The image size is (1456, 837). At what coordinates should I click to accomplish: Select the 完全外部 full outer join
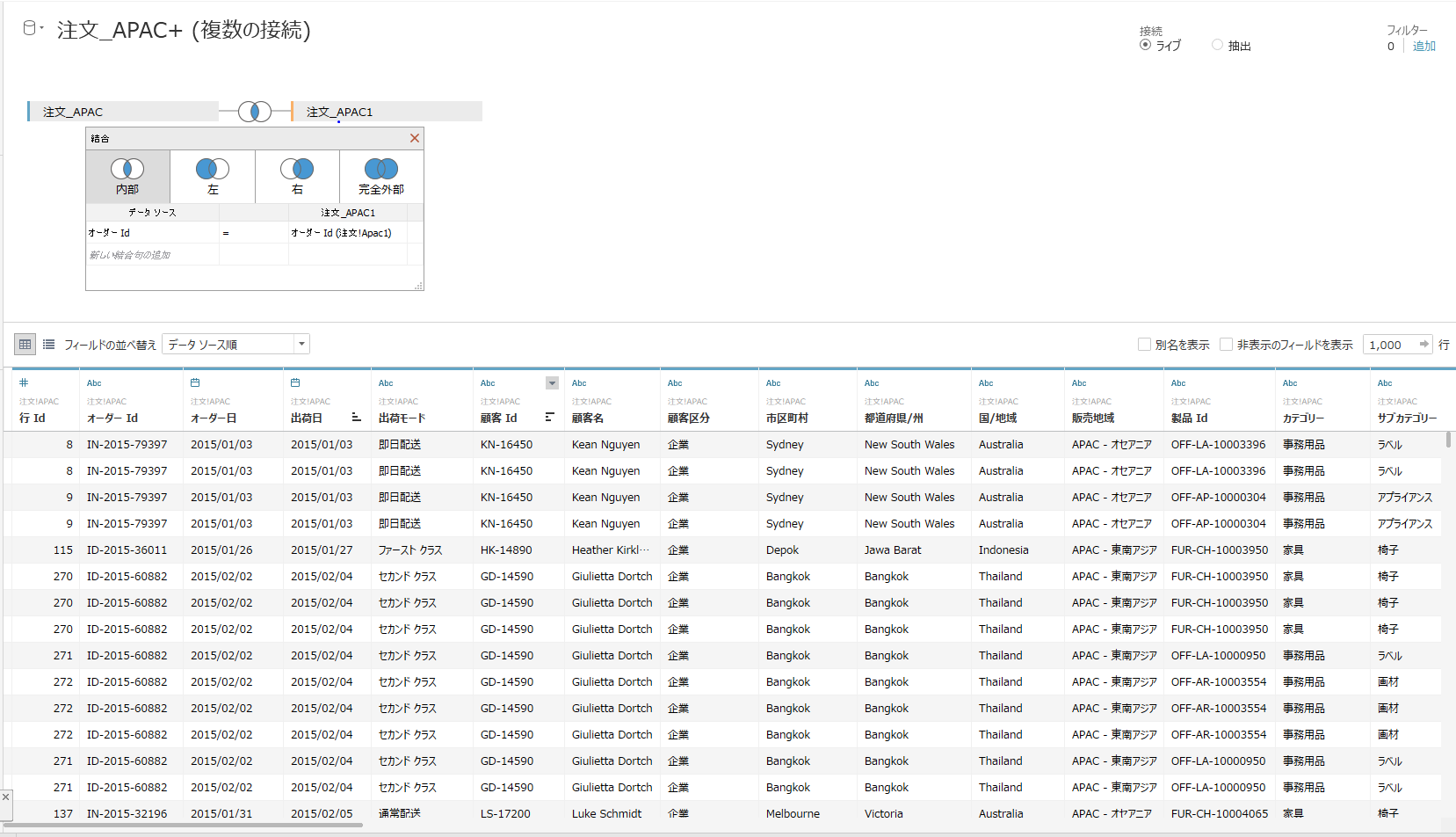[381, 176]
